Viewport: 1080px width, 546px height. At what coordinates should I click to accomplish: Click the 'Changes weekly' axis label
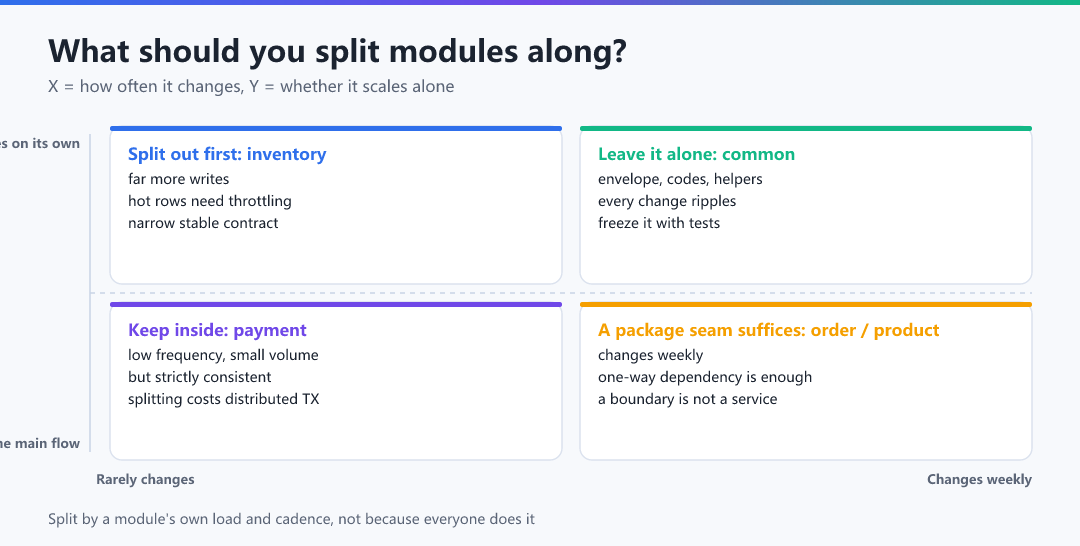point(979,479)
